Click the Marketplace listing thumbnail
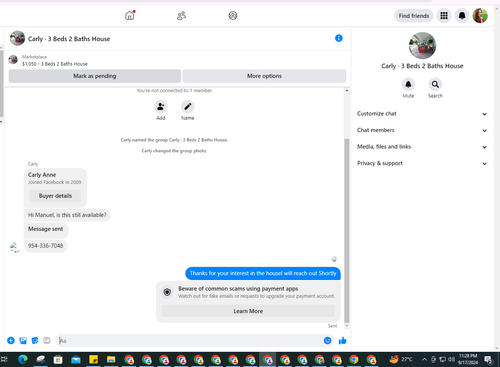This screenshot has height=367, width=500. tap(13, 60)
